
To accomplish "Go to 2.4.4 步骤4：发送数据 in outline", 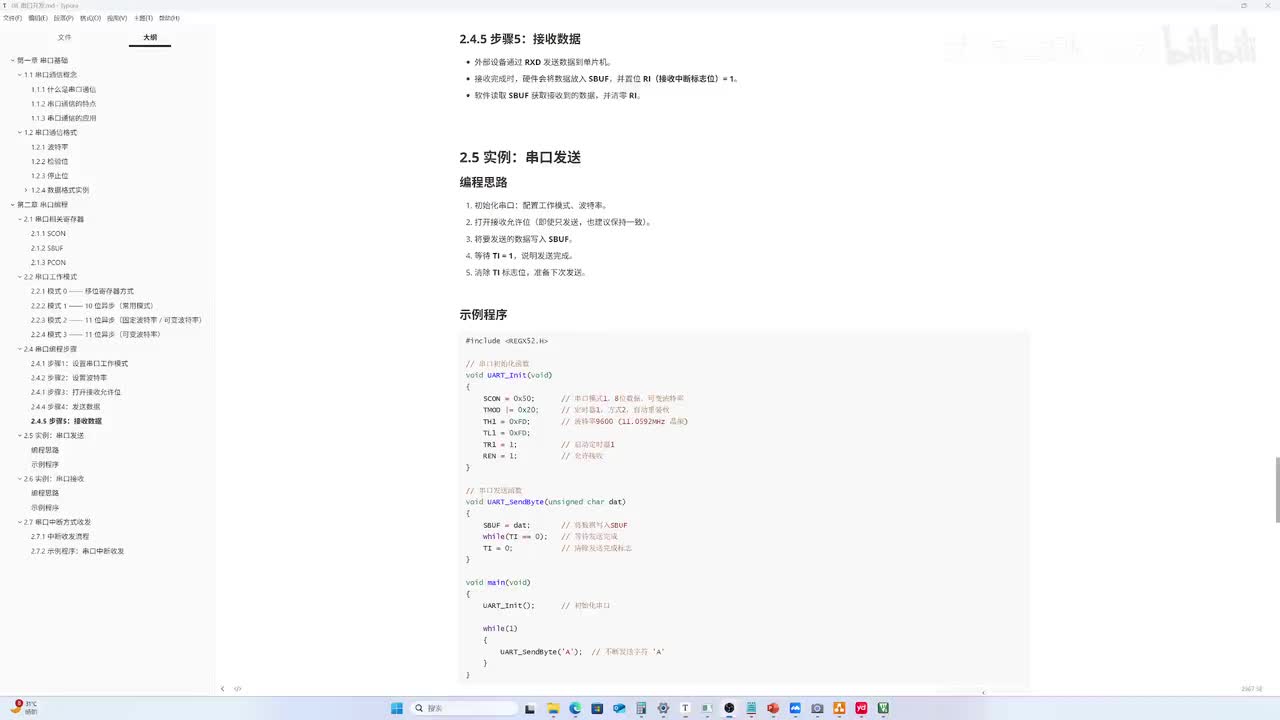I will pyautogui.click(x=66, y=406).
